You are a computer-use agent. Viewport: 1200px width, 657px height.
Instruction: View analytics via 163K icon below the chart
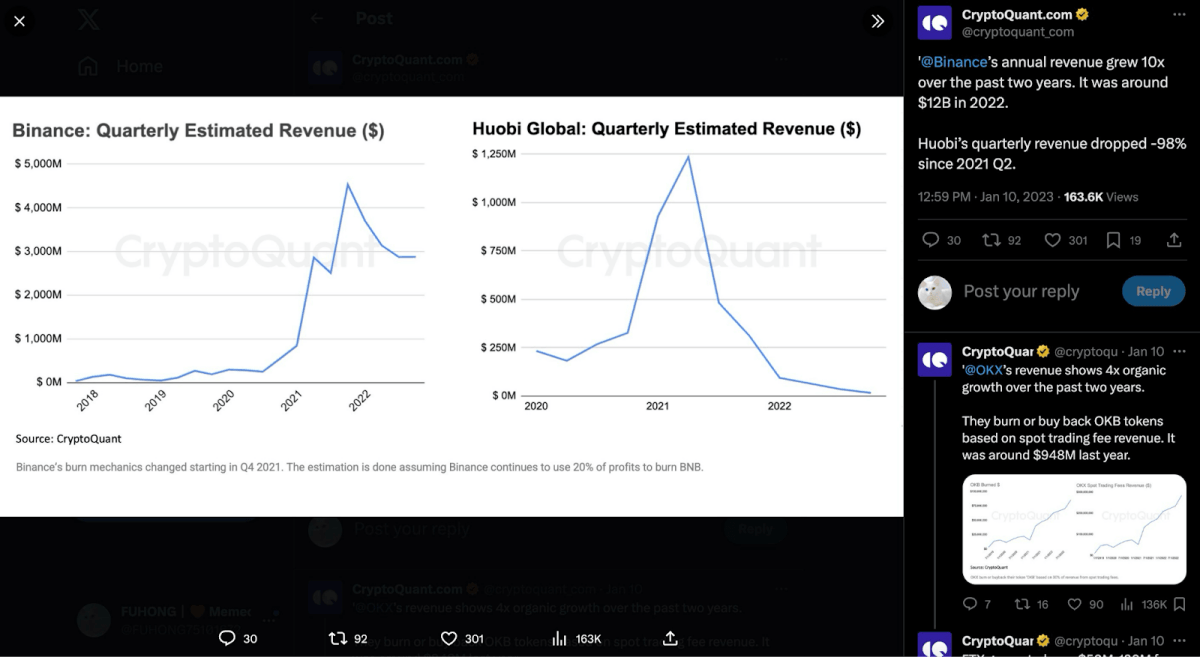[x=560, y=638]
